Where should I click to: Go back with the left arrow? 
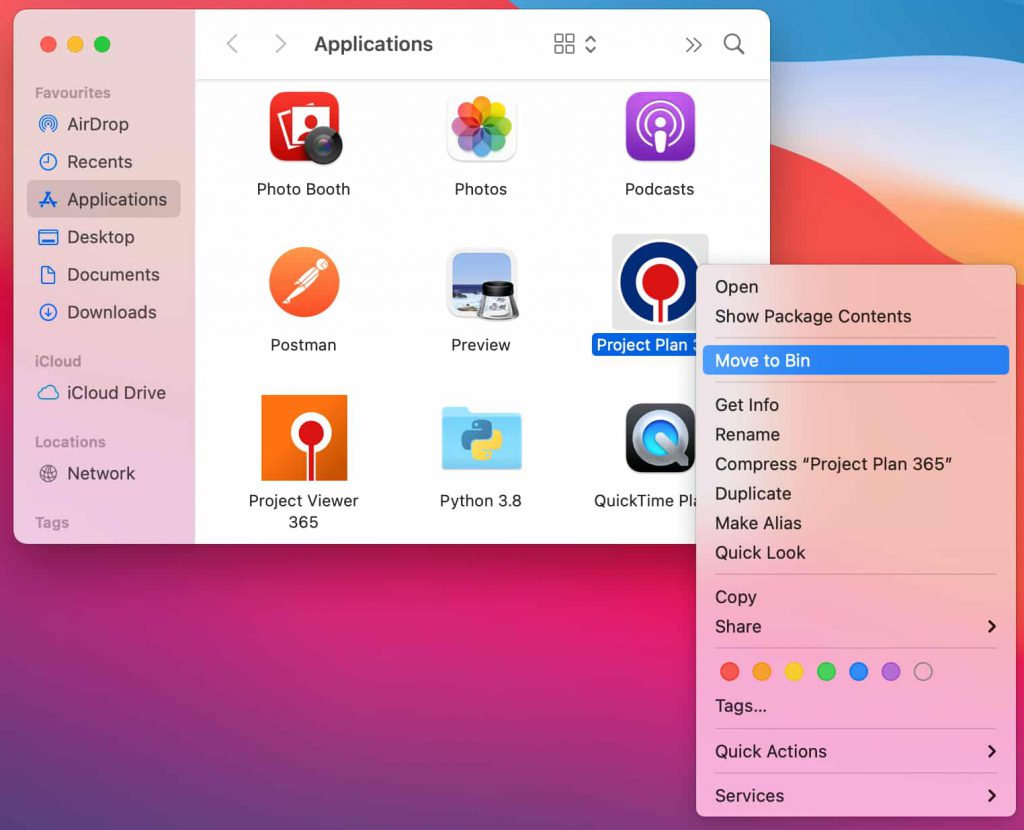(x=232, y=44)
